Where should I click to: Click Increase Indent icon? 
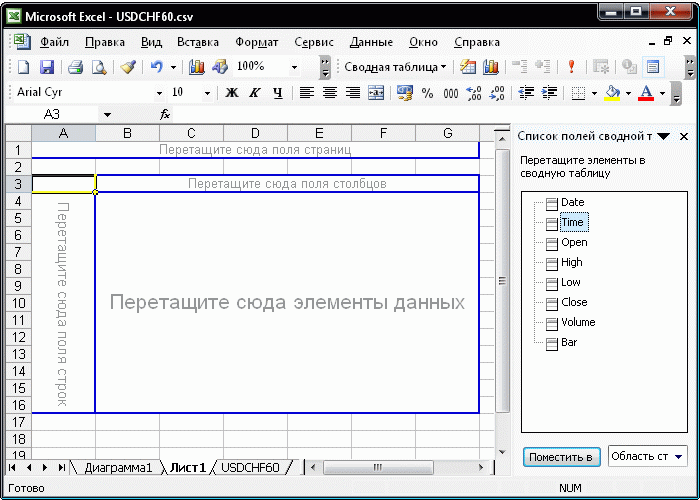pyautogui.click(x=549, y=93)
